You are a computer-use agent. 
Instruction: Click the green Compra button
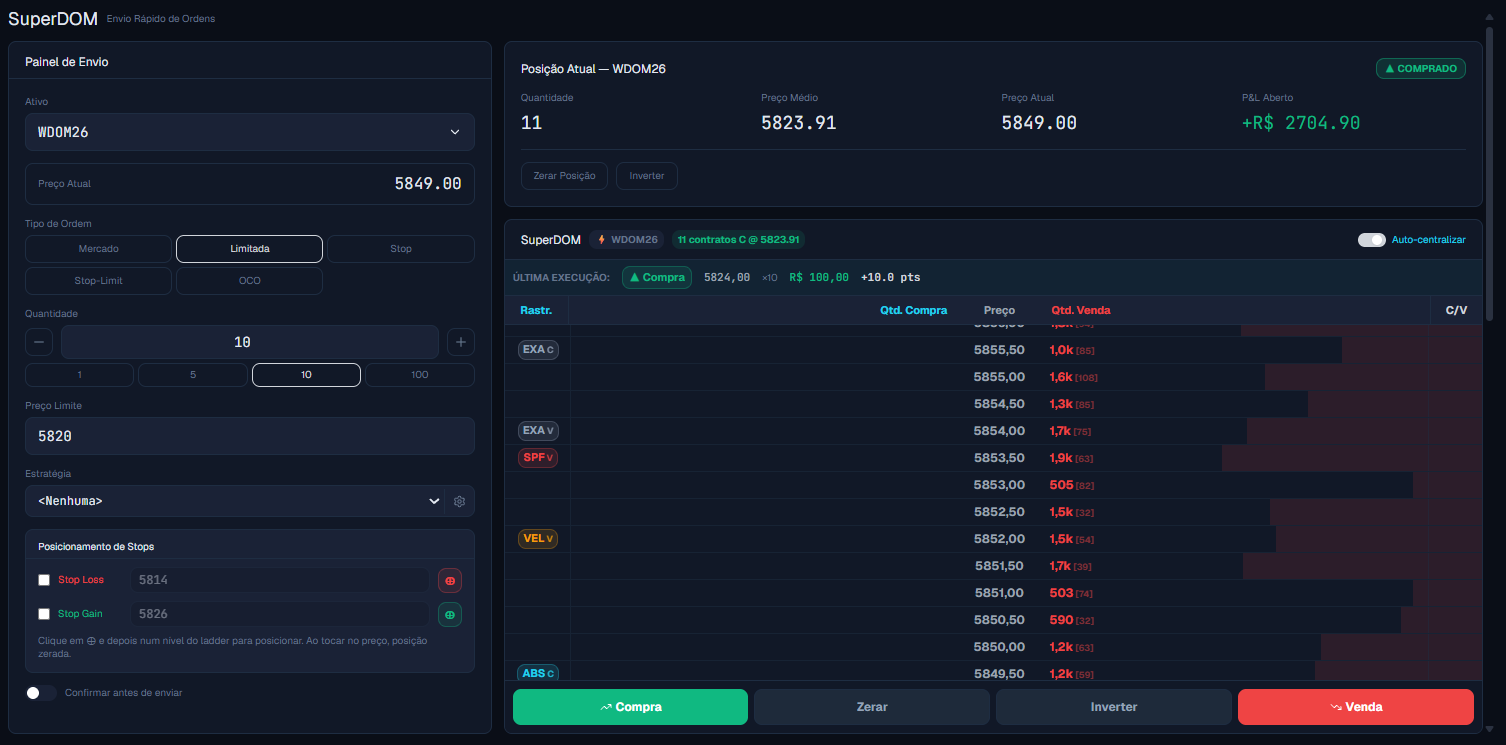click(630, 707)
